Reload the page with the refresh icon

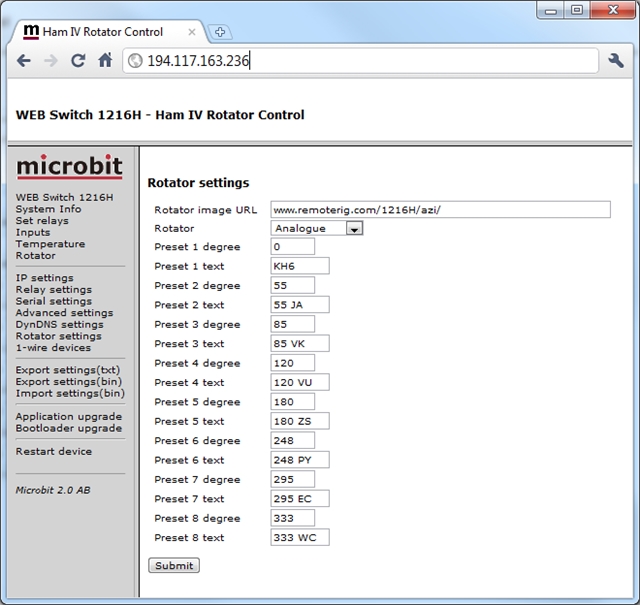point(78,61)
